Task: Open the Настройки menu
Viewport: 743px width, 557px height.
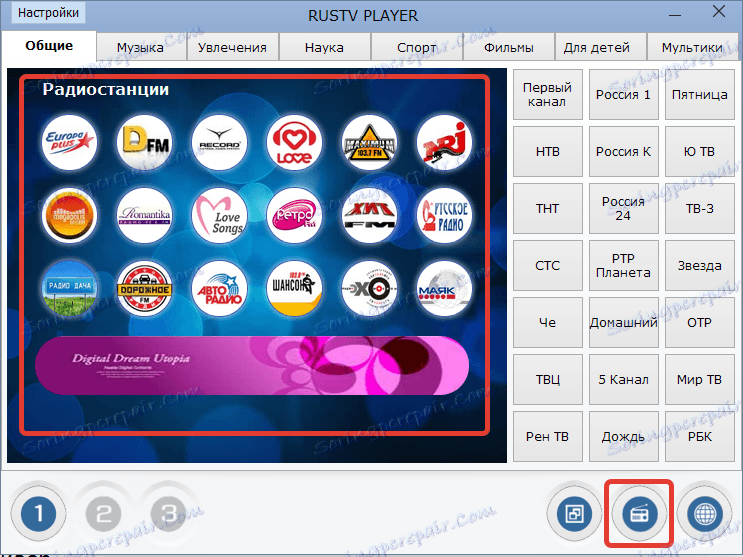Action: click(x=48, y=13)
